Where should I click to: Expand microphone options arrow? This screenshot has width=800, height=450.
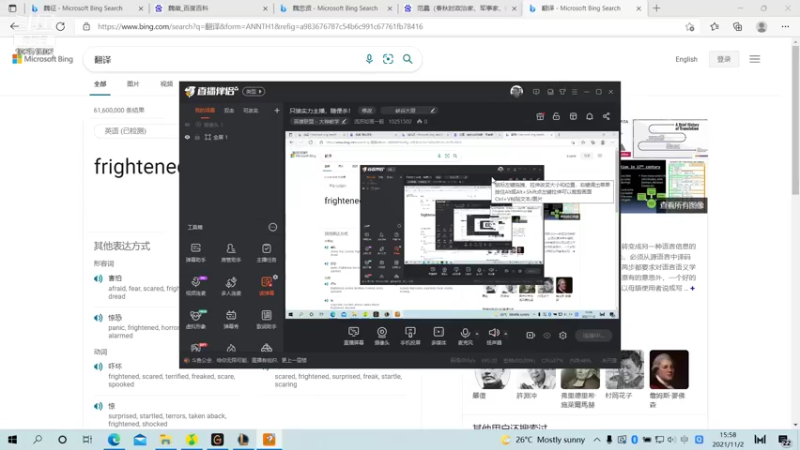point(477,334)
